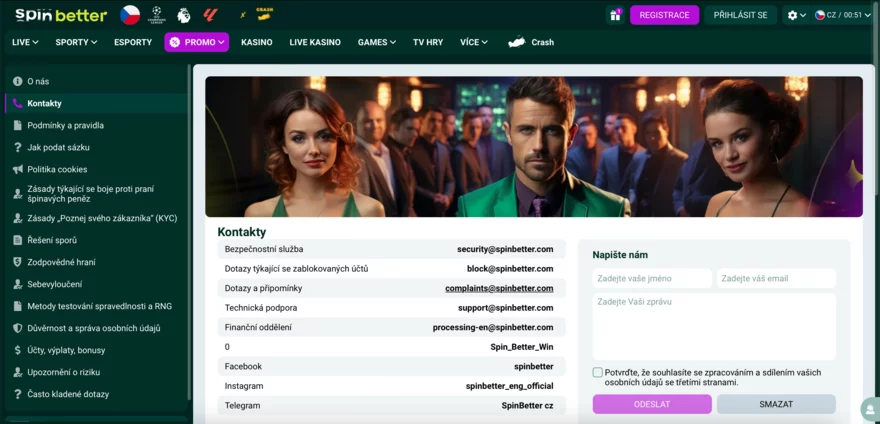The height and width of the screenshot is (424, 880).
Task: Select Zodpovědné hraní in sidebar
Action: tap(62, 262)
